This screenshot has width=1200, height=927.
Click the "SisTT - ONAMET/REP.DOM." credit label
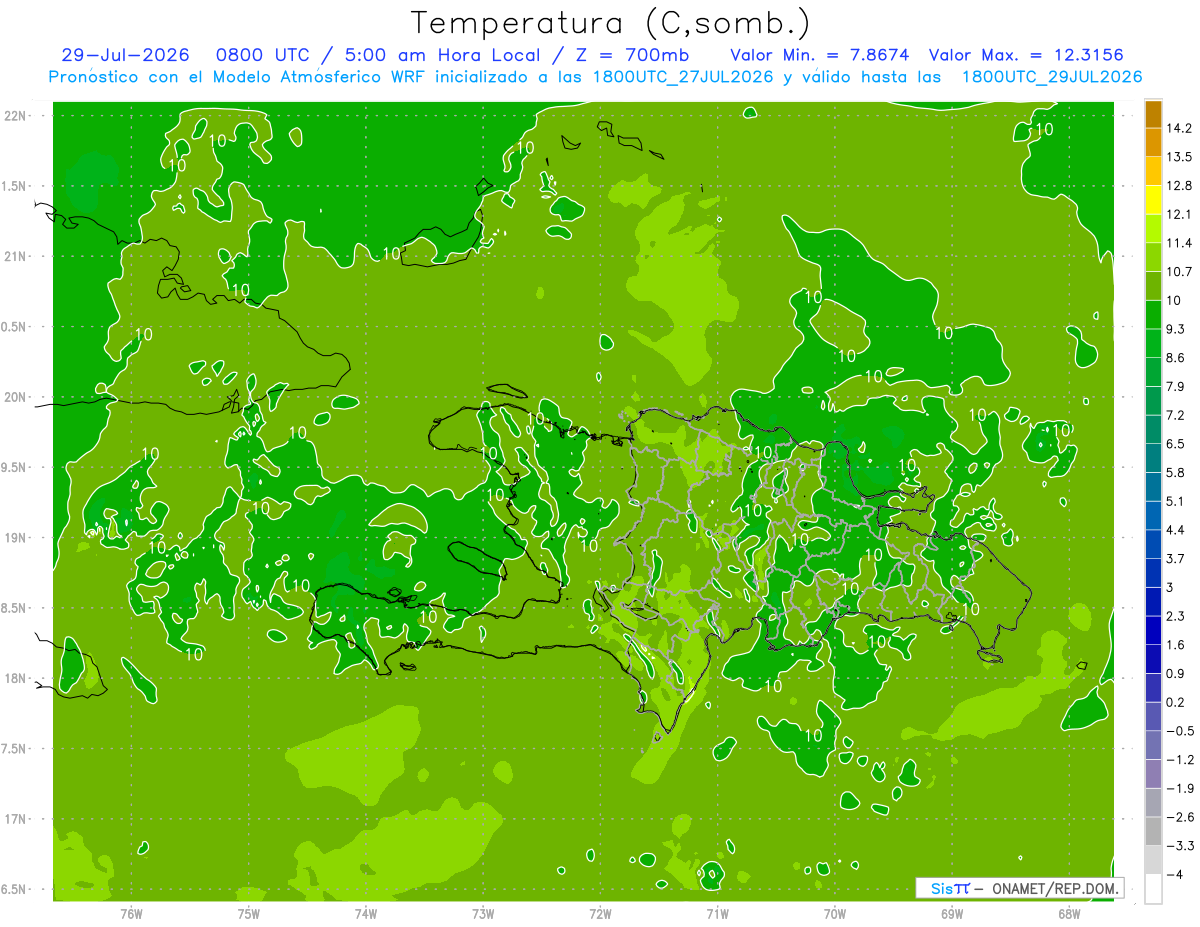tap(1020, 888)
